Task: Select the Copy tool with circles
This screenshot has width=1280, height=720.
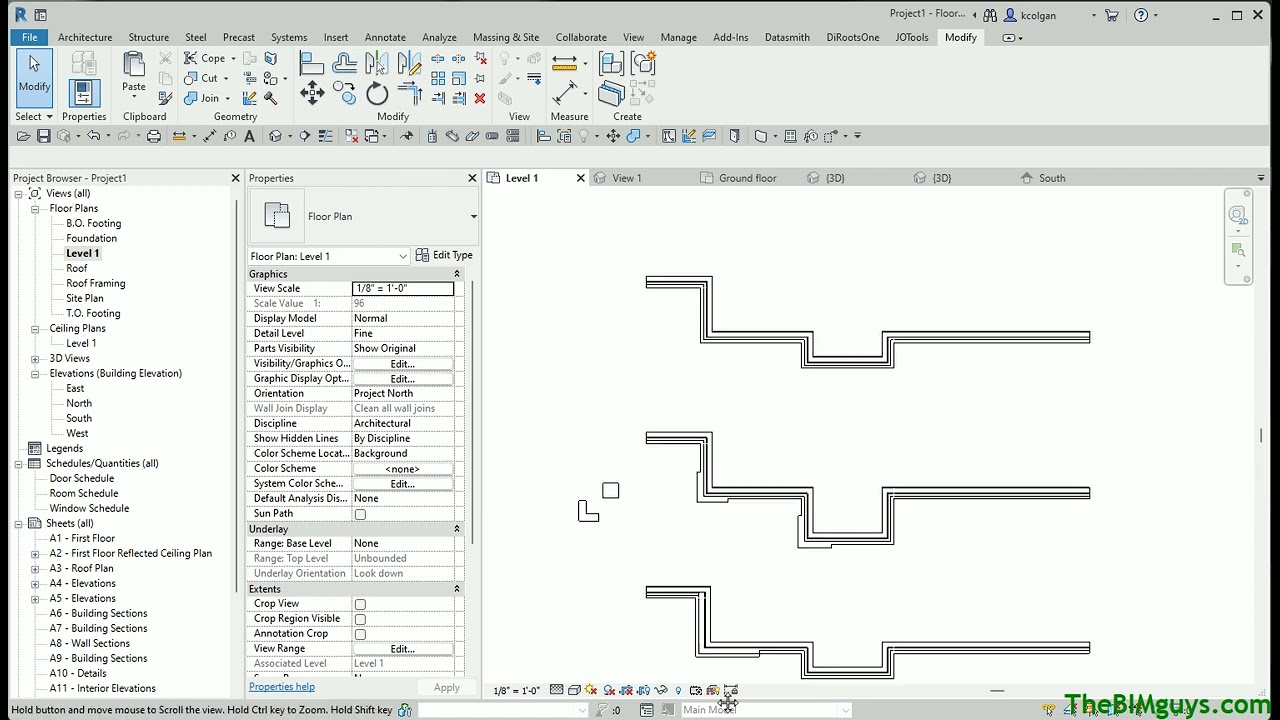Action: pos(345,94)
